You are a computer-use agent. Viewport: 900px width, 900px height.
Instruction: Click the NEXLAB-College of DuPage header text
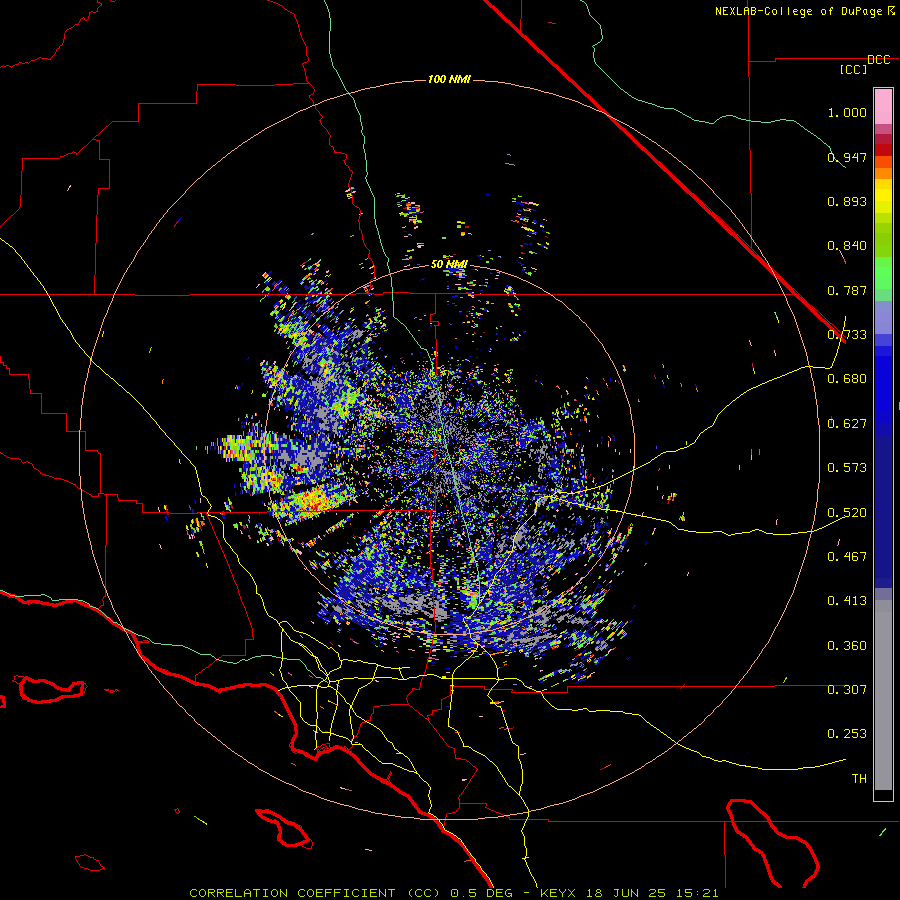click(798, 11)
